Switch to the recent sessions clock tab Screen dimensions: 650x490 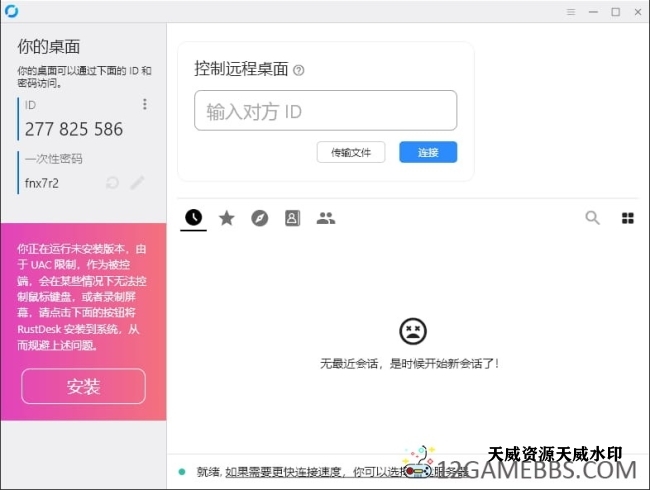(193, 217)
